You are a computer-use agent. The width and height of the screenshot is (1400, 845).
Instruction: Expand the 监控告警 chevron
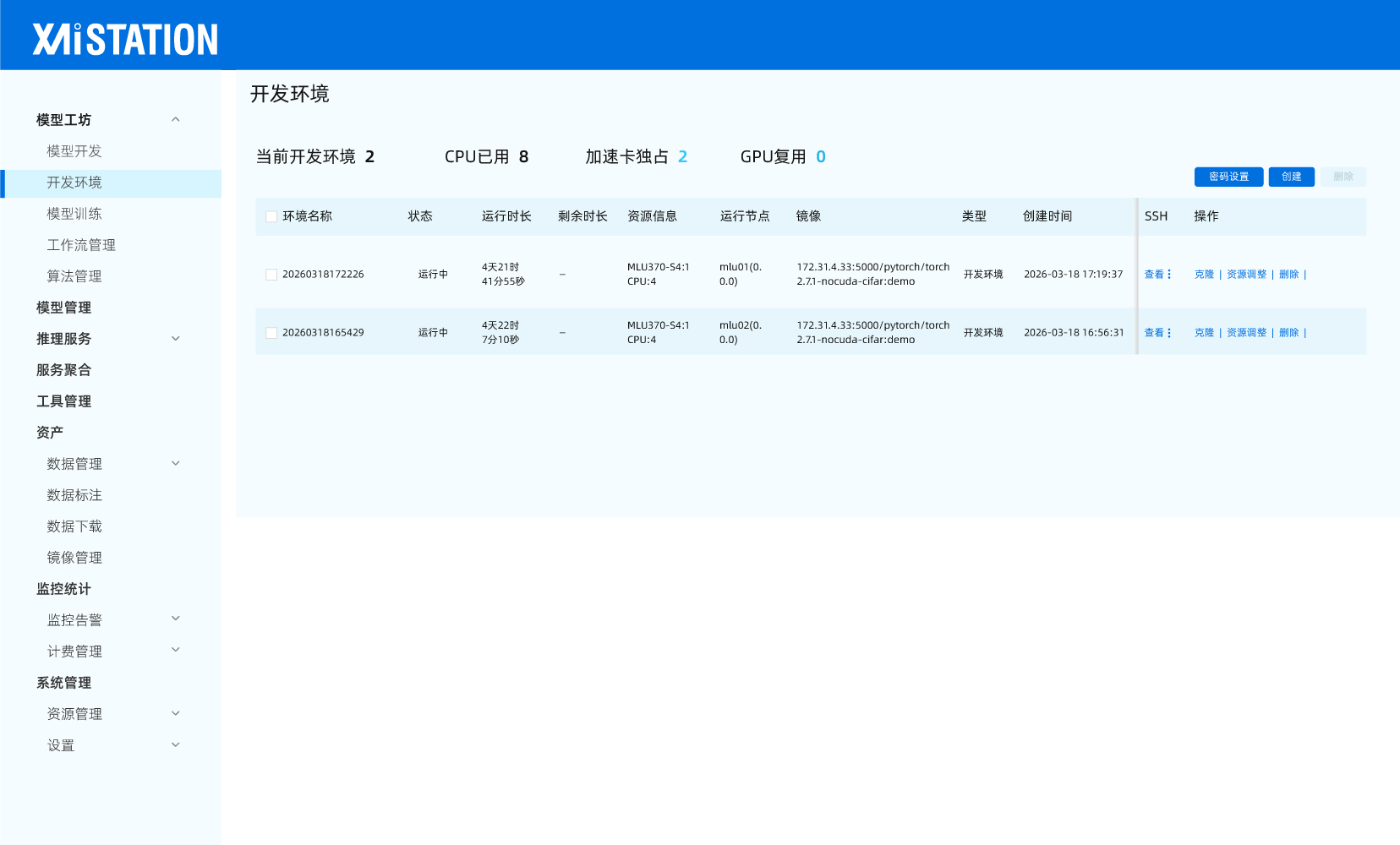point(176,619)
